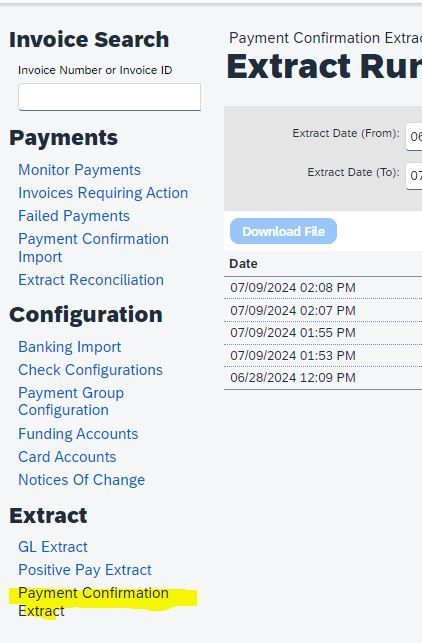Select the 07/09/2024 02:08 PM row
The image size is (422, 643).
click(323, 287)
